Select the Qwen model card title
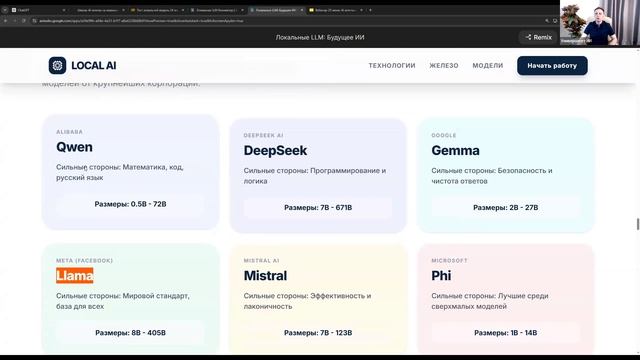Image resolution: width=640 pixels, height=360 pixels. (x=74, y=147)
